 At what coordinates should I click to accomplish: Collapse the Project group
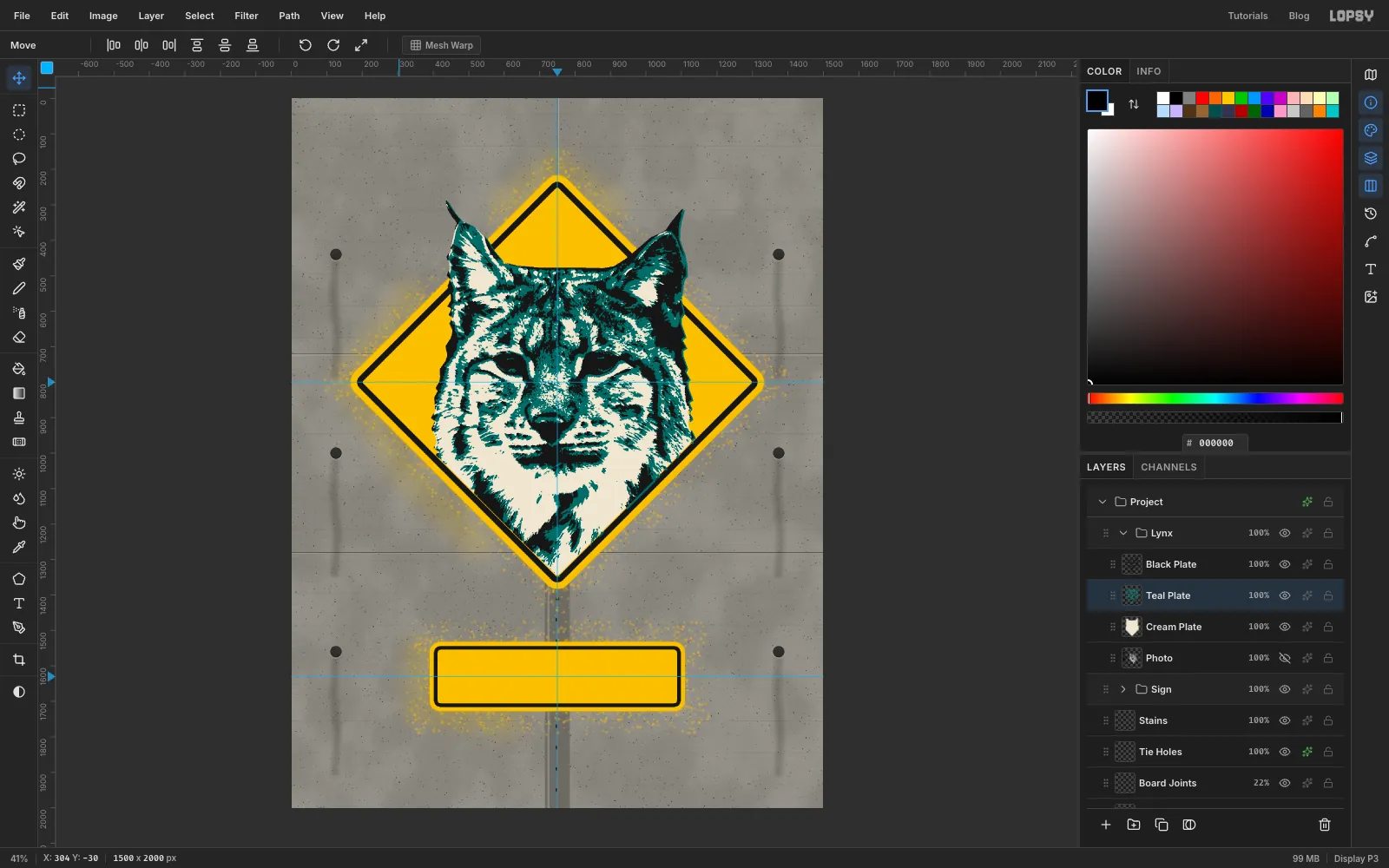pos(1103,502)
